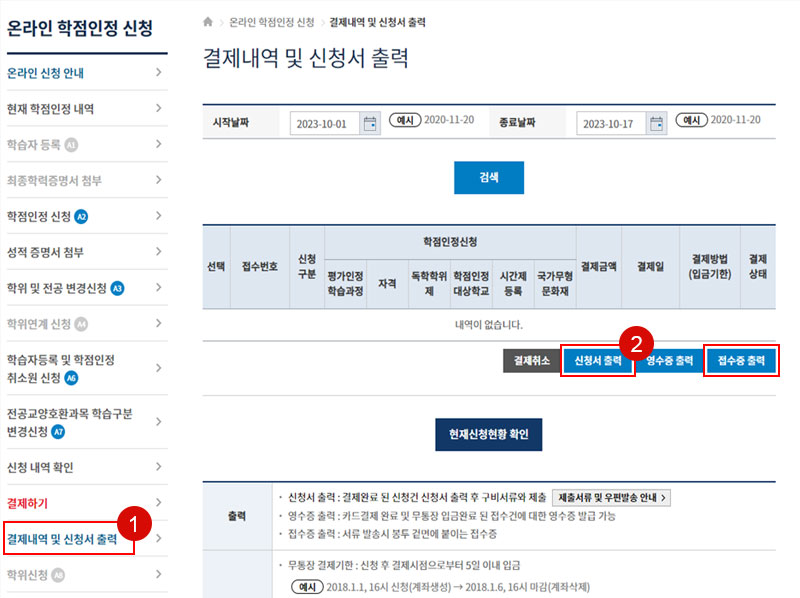Click the 신청서 출력 button
800x598 pixels.
point(598,361)
